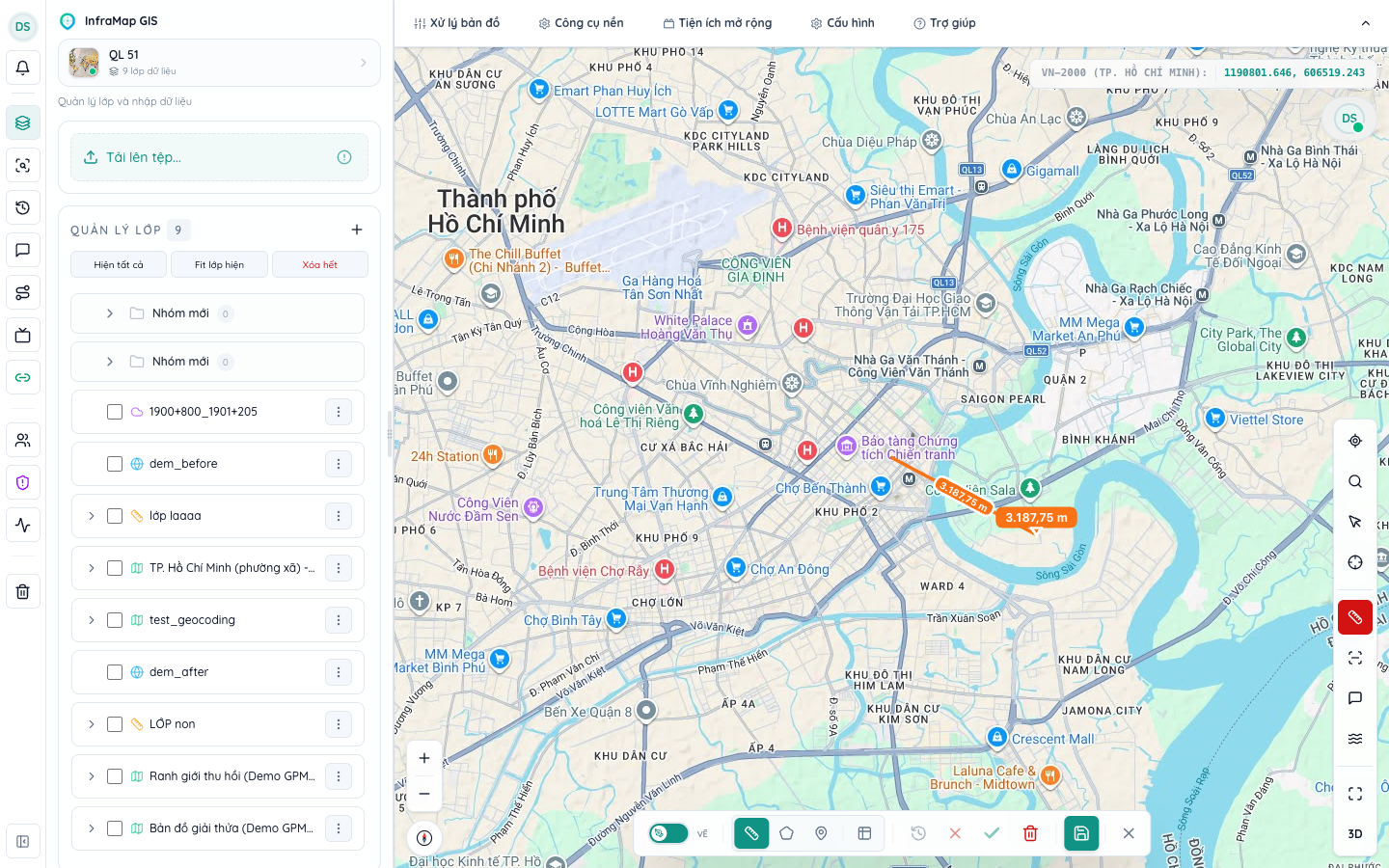1389x868 pixels.
Task: Open the TV monitor icon in the sidebar
Action: coord(23,336)
